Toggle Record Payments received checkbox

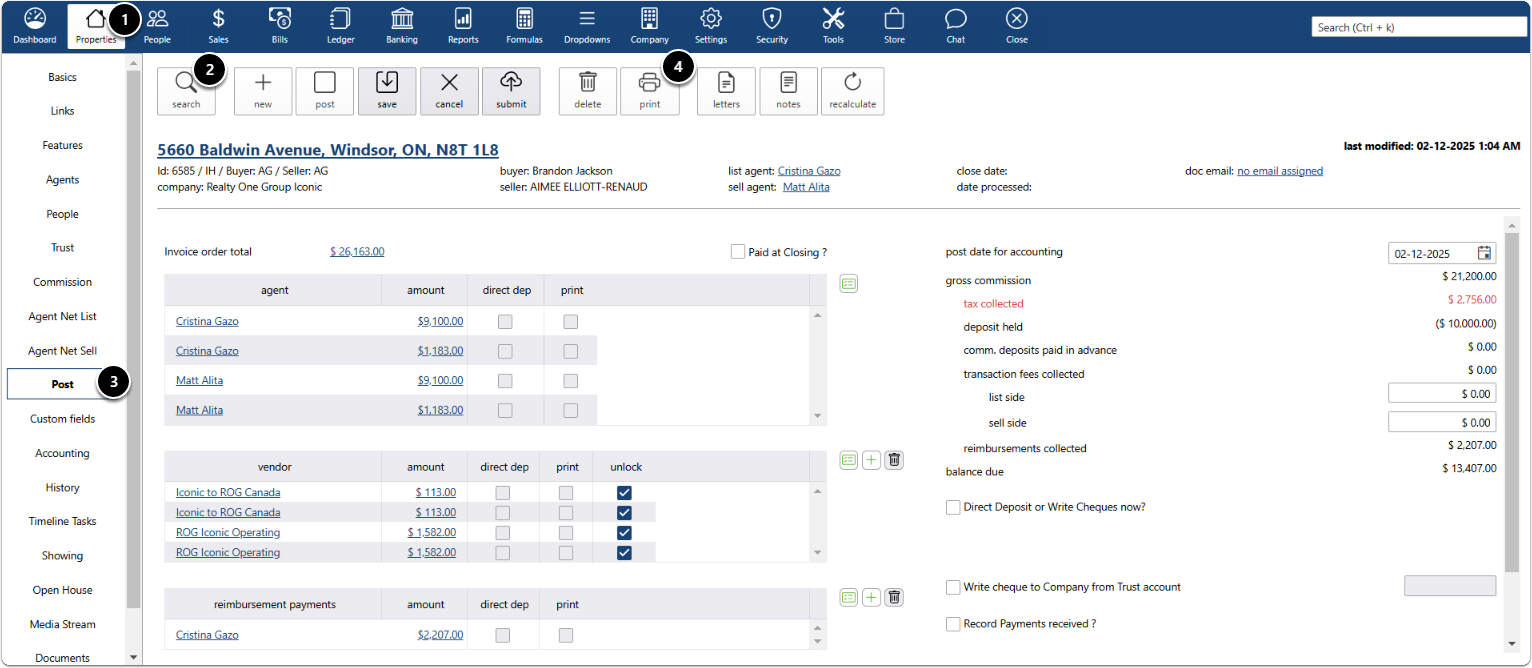(953, 624)
